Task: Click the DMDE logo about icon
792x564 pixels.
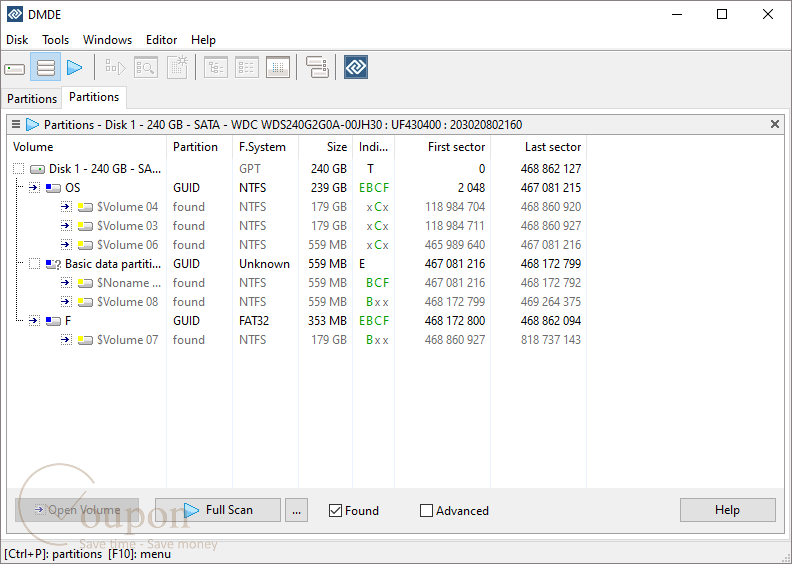Action: click(x=356, y=67)
